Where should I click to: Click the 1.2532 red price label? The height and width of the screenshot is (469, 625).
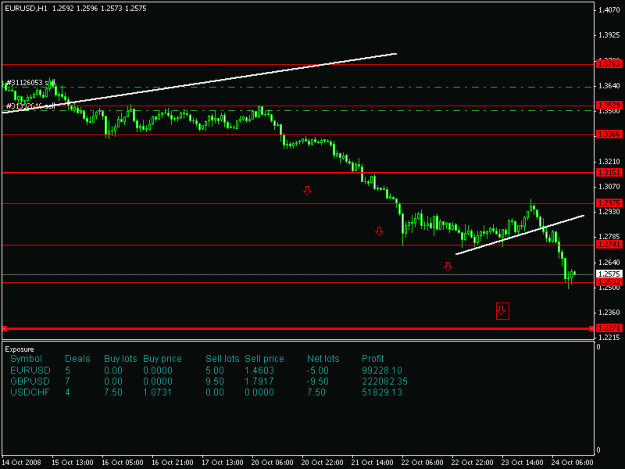point(609,282)
